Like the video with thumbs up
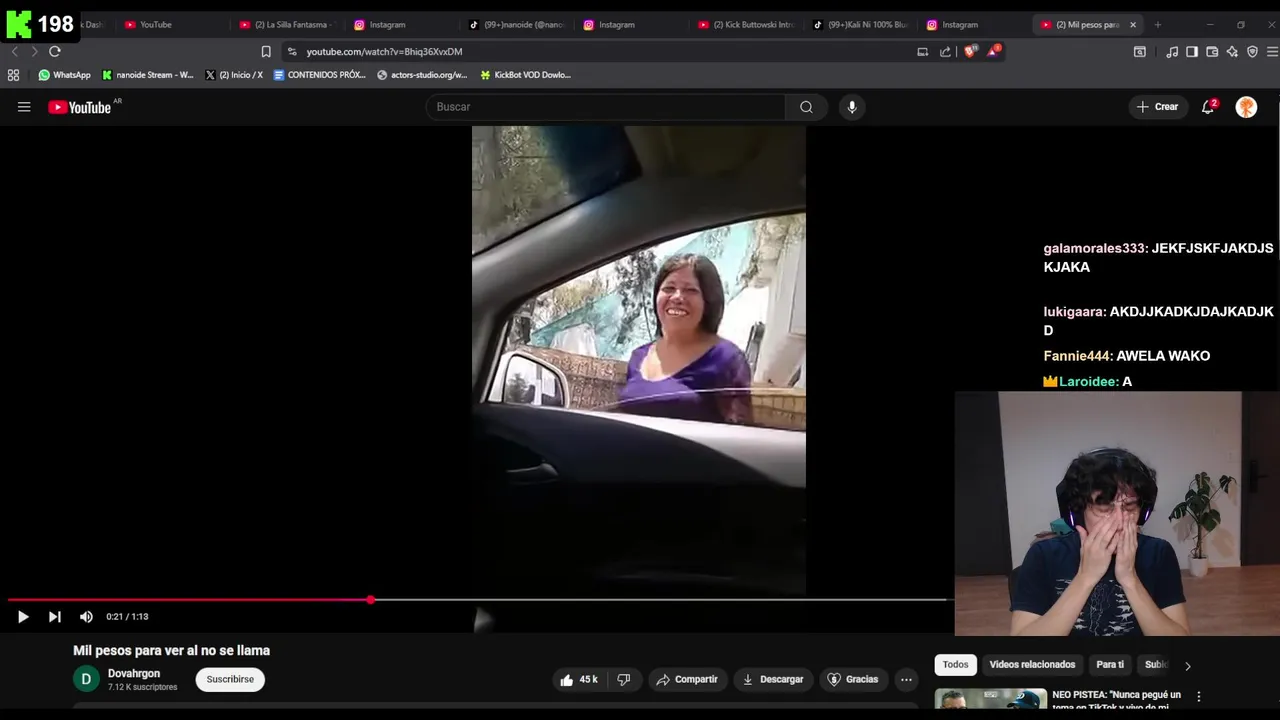 pyautogui.click(x=579, y=679)
